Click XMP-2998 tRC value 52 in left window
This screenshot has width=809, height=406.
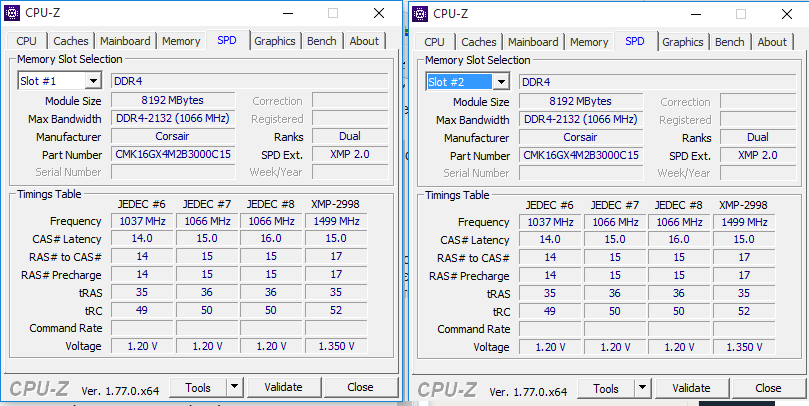[336, 310]
